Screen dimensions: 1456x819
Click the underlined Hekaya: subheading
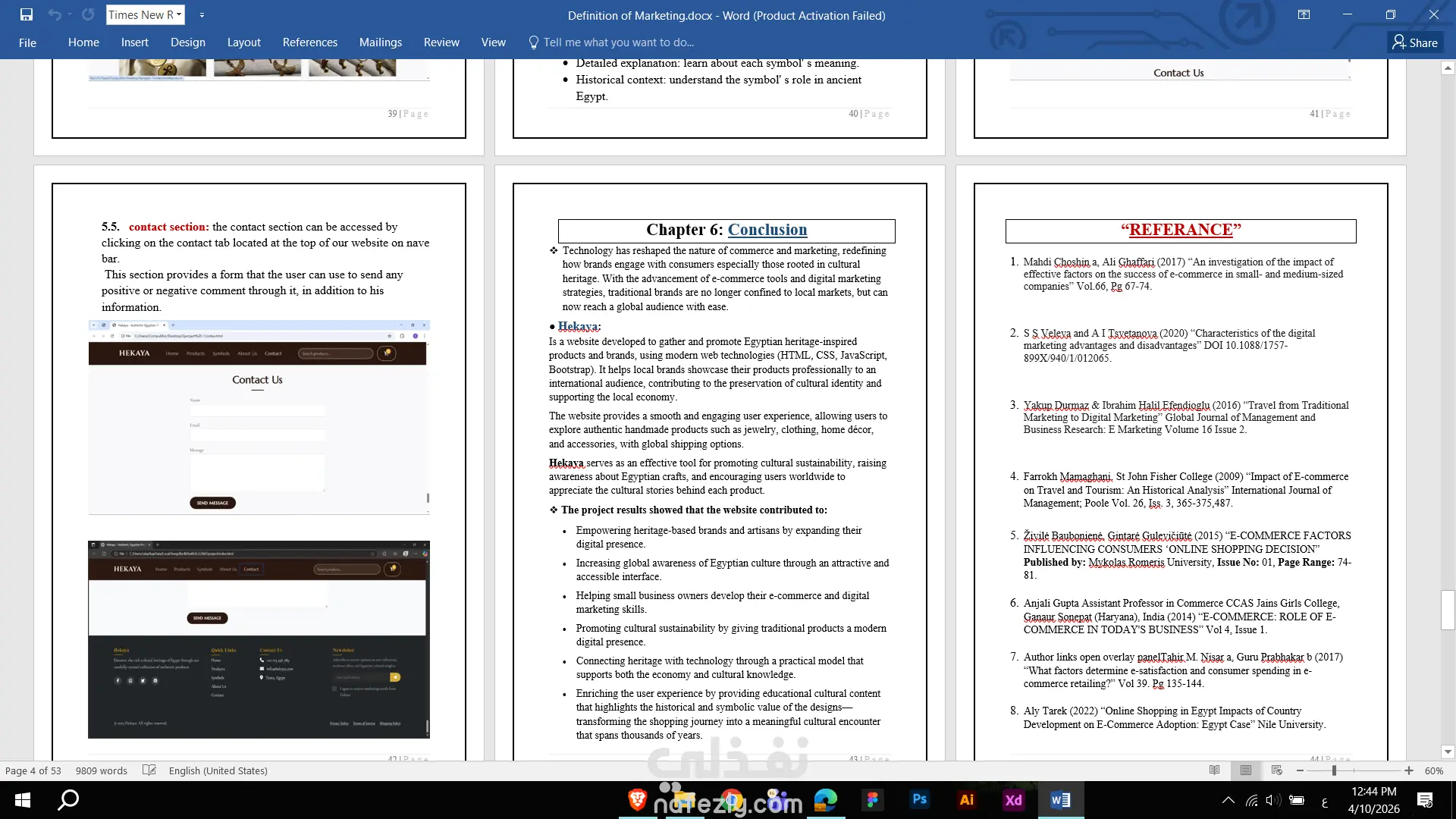point(579,326)
